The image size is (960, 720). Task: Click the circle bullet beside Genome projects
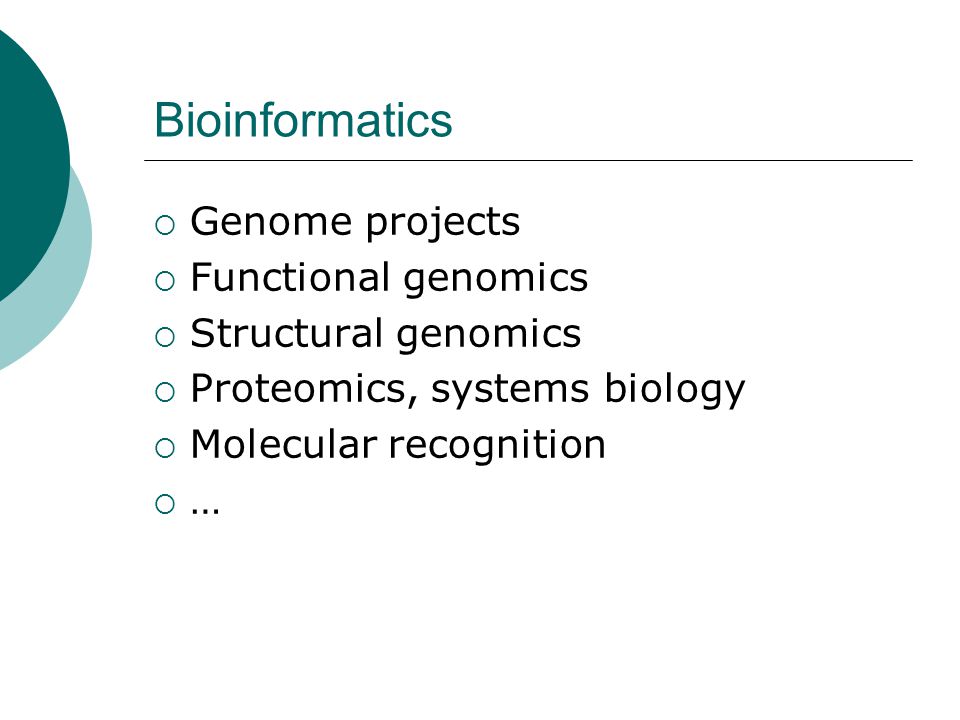[165, 225]
